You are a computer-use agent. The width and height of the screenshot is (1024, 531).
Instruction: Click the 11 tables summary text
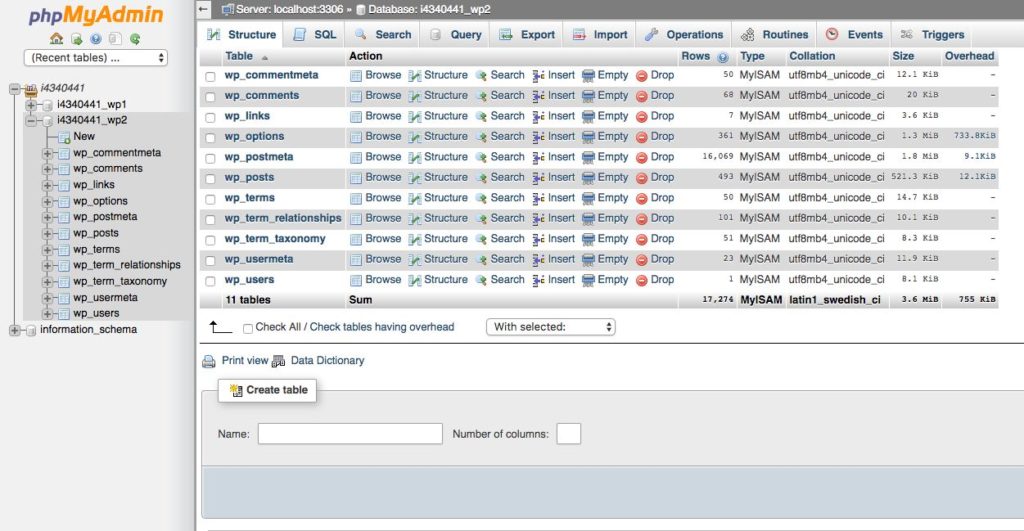click(248, 300)
